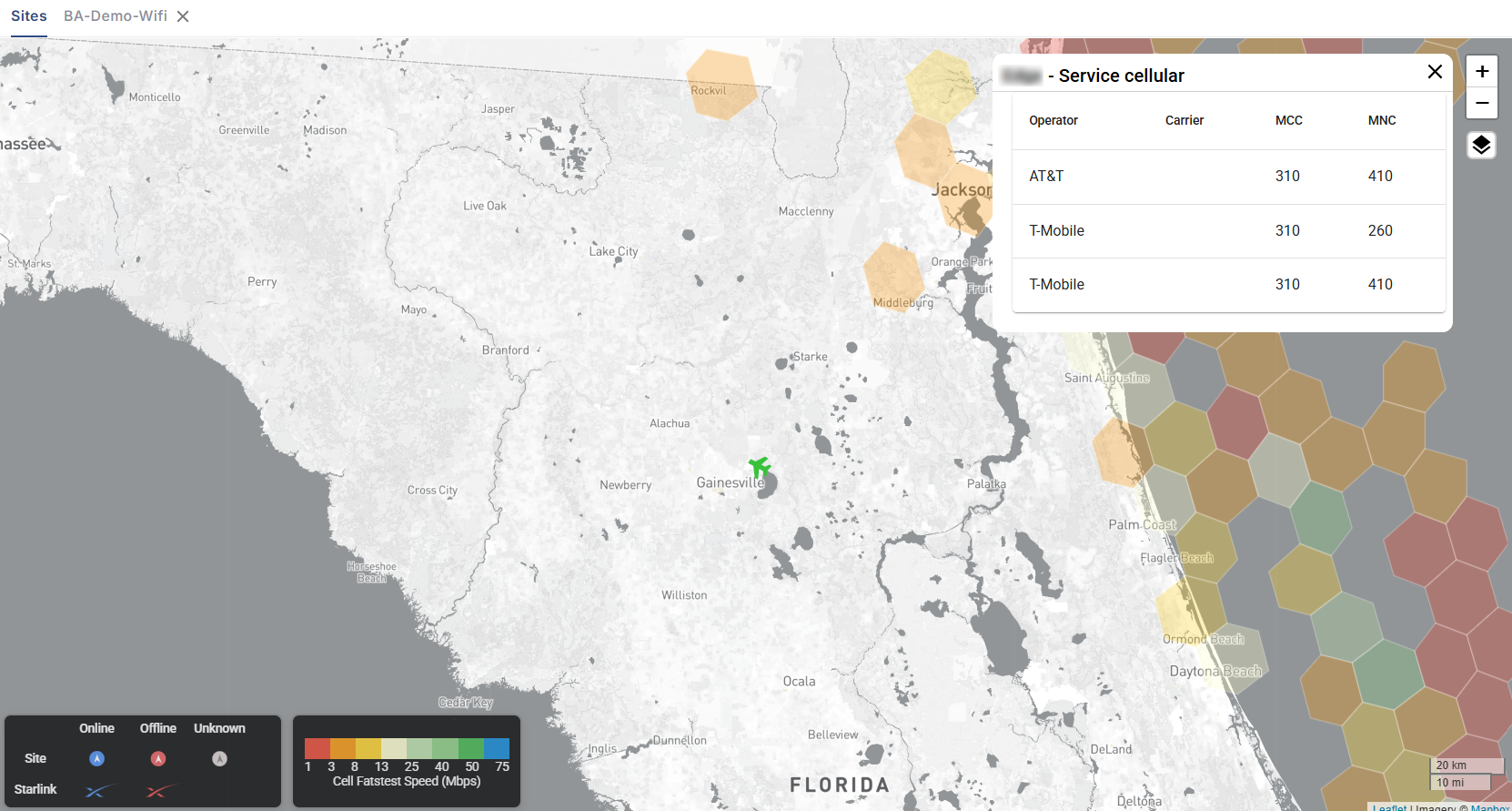The width and height of the screenshot is (1512, 811).
Task: Click the red 1 Mbps speed swatch
Action: point(317,748)
